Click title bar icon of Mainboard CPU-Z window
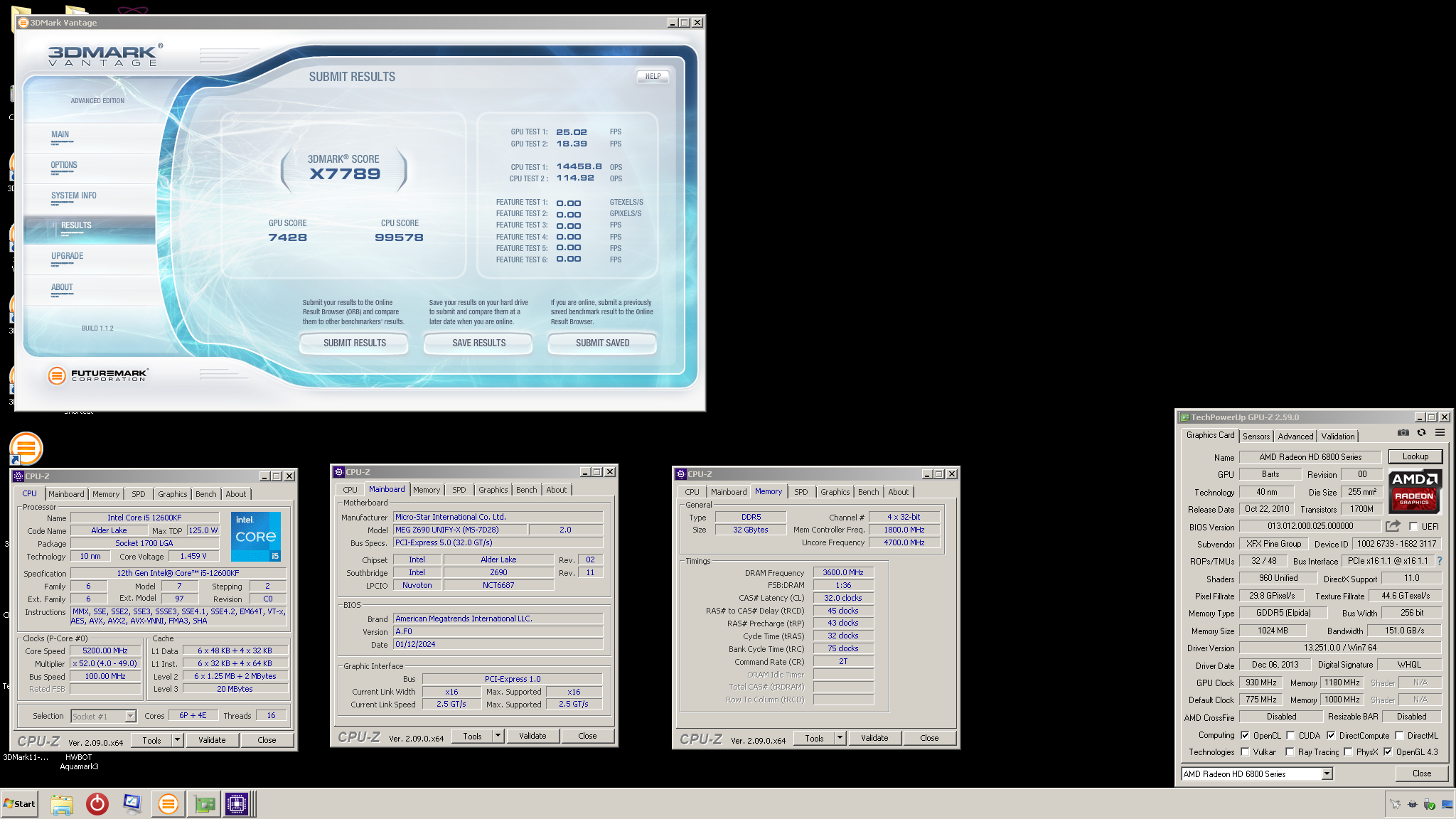Viewport: 1456px width, 819px height. (x=339, y=471)
